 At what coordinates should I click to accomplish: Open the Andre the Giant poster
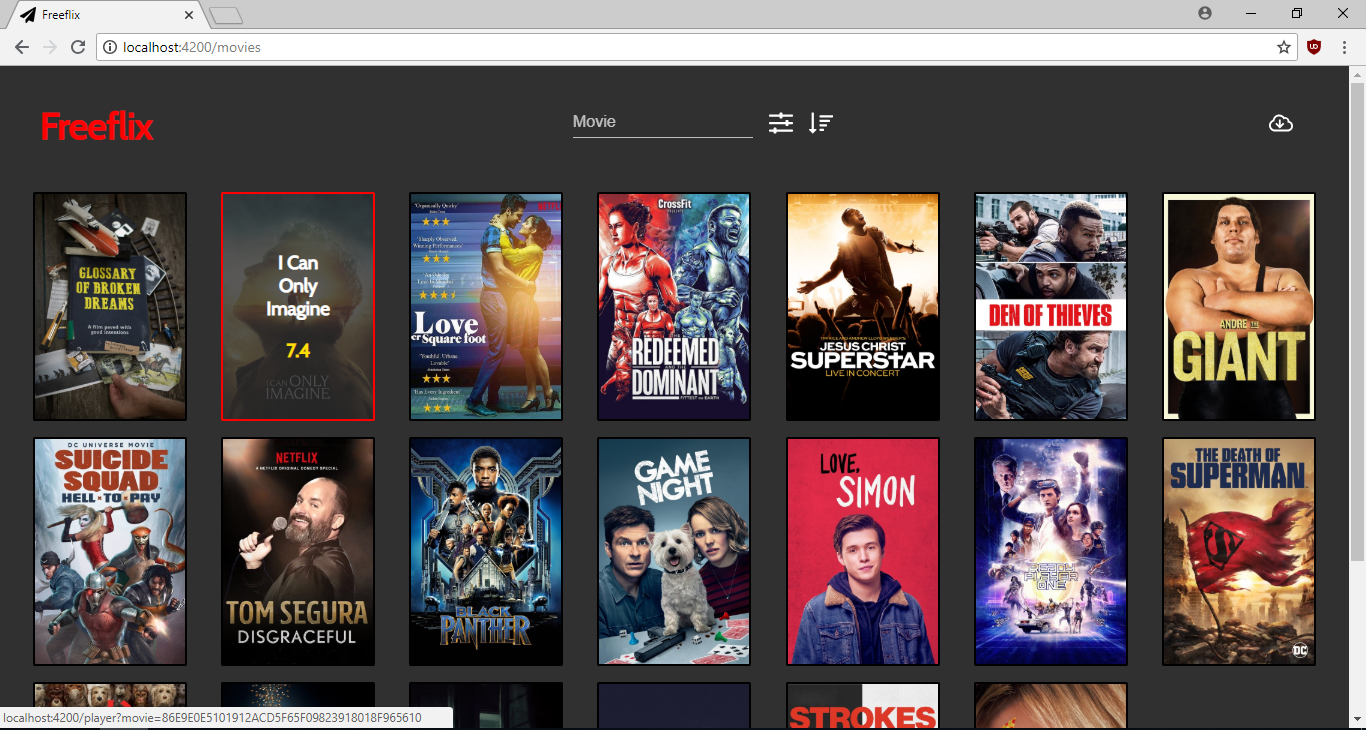(x=1239, y=306)
